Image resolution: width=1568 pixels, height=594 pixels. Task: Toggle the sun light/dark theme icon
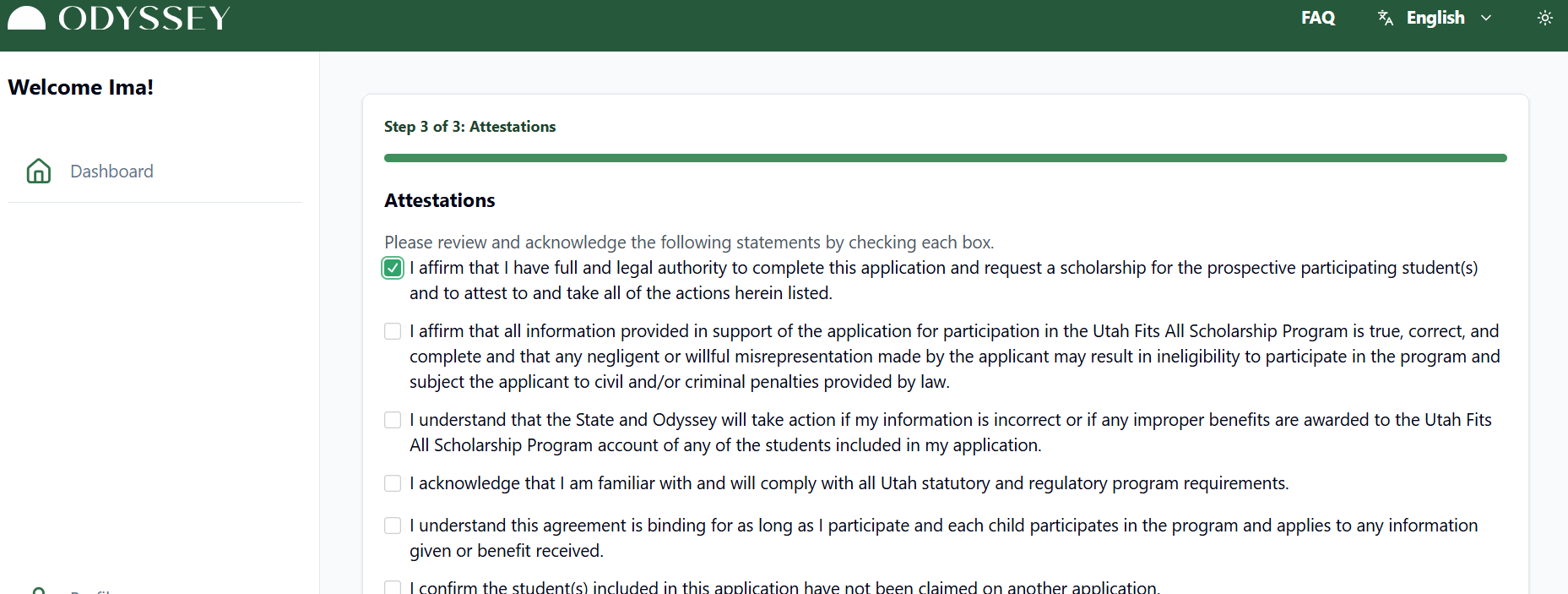pyautogui.click(x=1545, y=18)
